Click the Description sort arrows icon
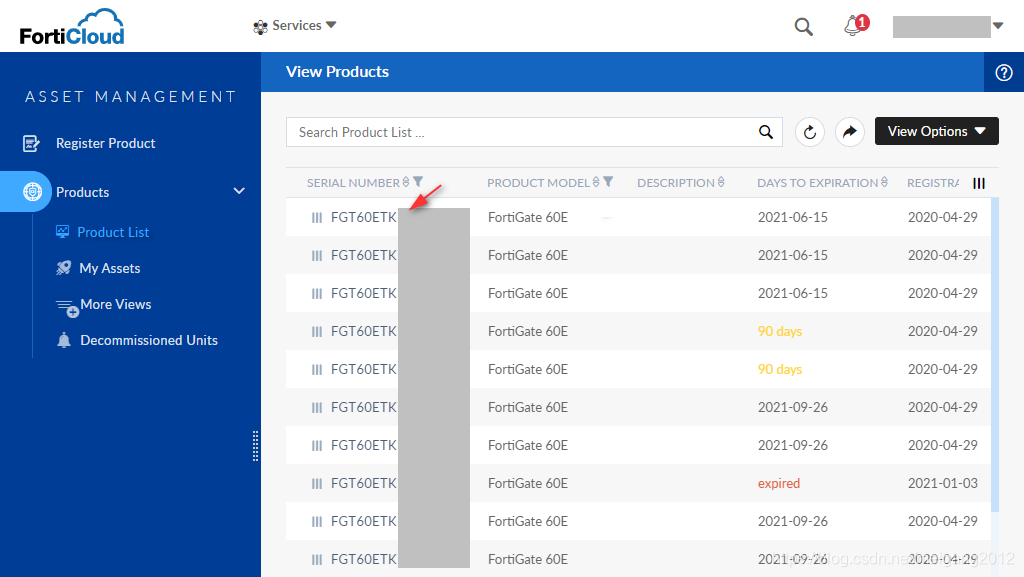The height and width of the screenshot is (577, 1024). (721, 182)
